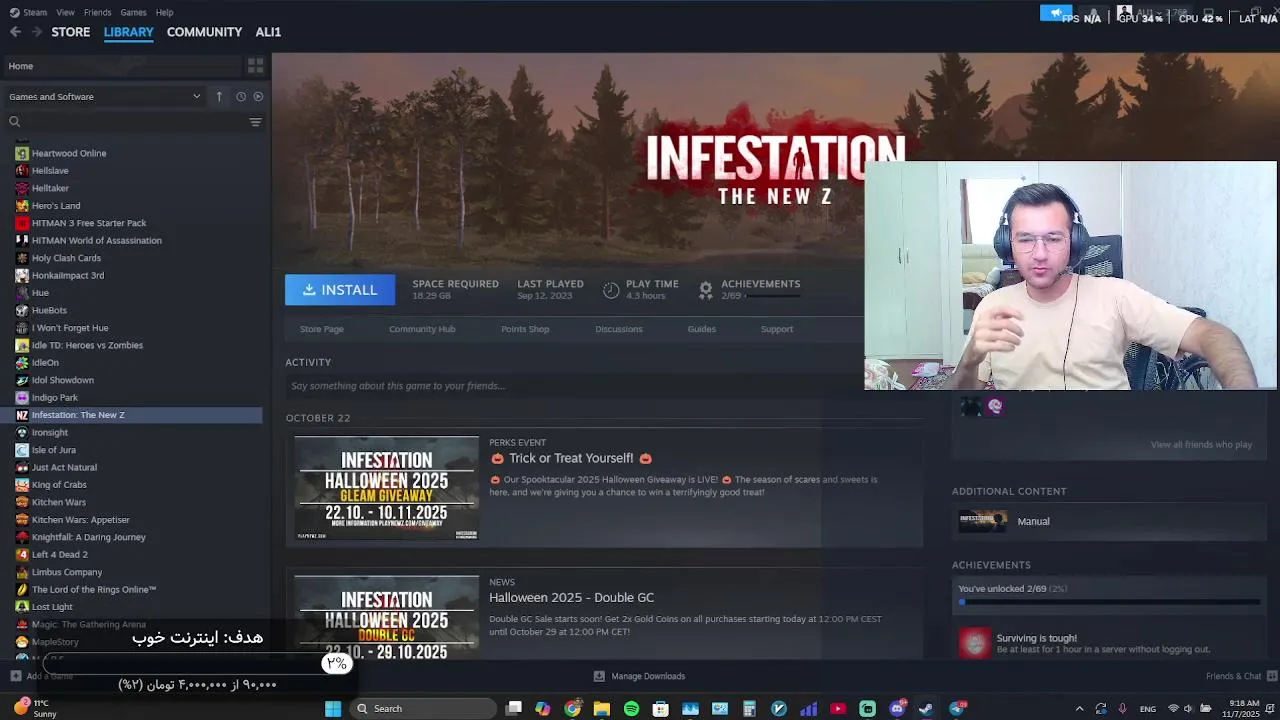The height and width of the screenshot is (720, 1280).
Task: Click the sort ascending arrow icon
Action: click(x=219, y=97)
